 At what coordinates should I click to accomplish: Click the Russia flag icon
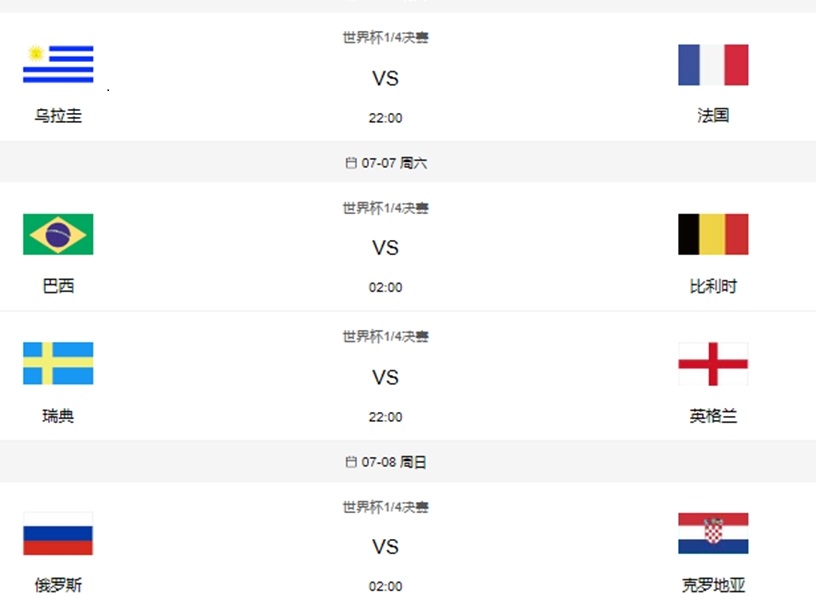tap(57, 535)
